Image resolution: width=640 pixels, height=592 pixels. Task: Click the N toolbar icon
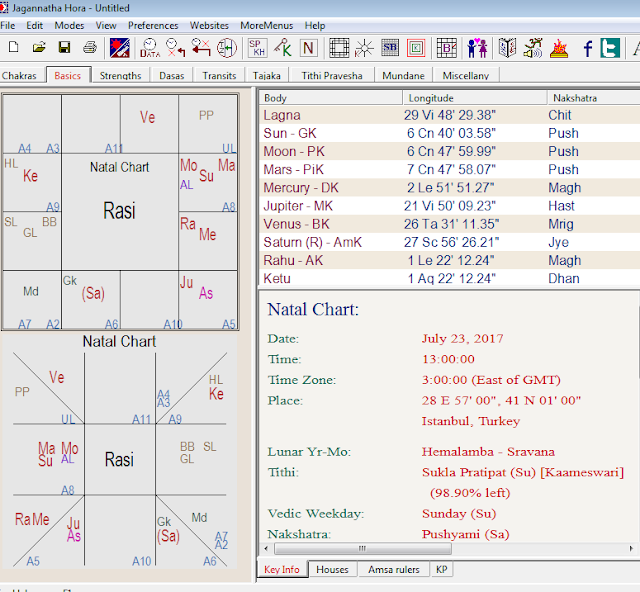[x=309, y=48]
